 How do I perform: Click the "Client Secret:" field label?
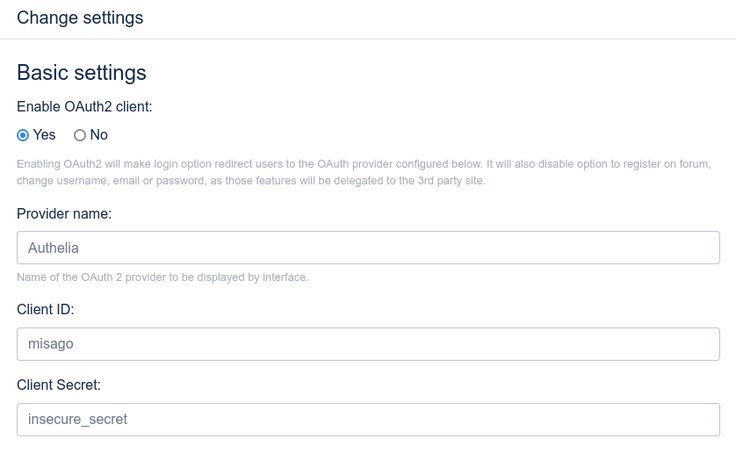click(60, 385)
